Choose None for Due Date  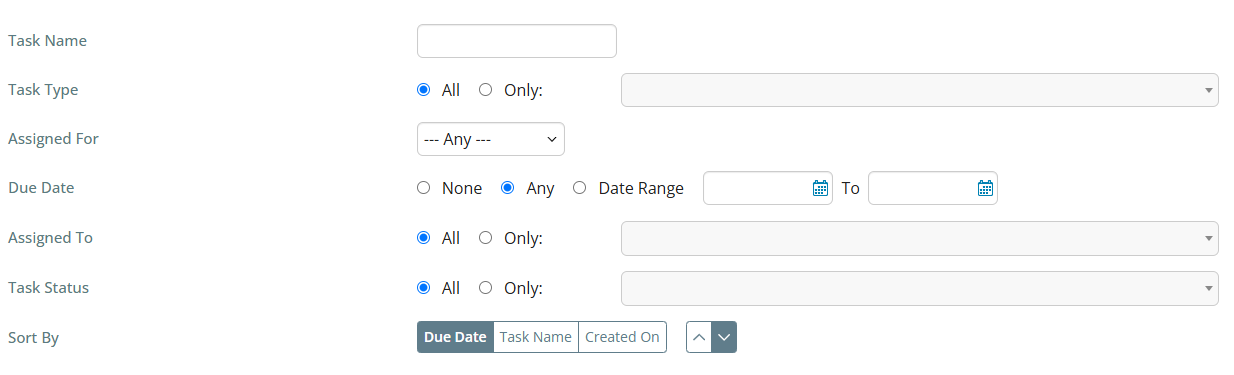pyautogui.click(x=423, y=188)
